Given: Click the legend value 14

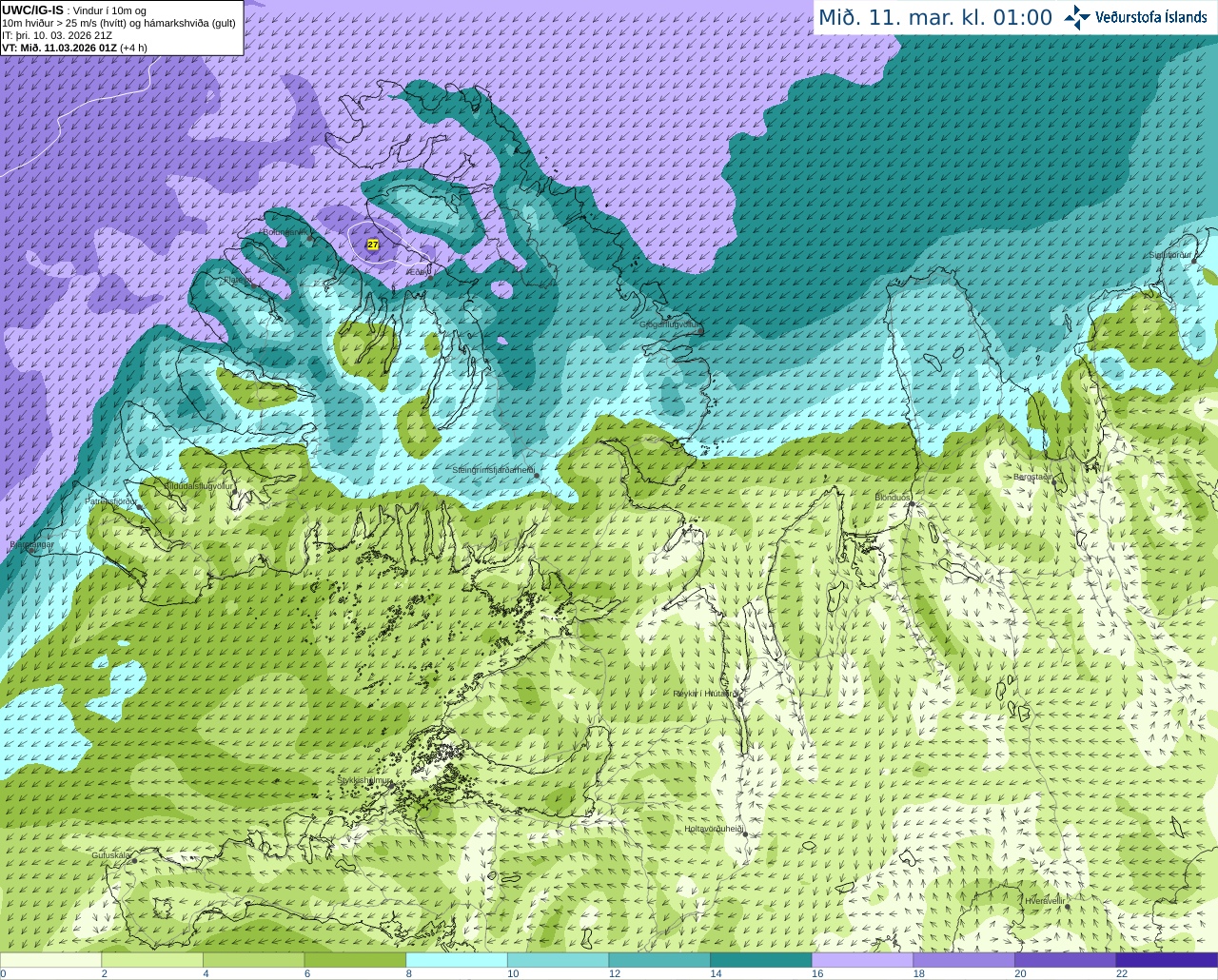Looking at the screenshot, I should click(x=716, y=973).
